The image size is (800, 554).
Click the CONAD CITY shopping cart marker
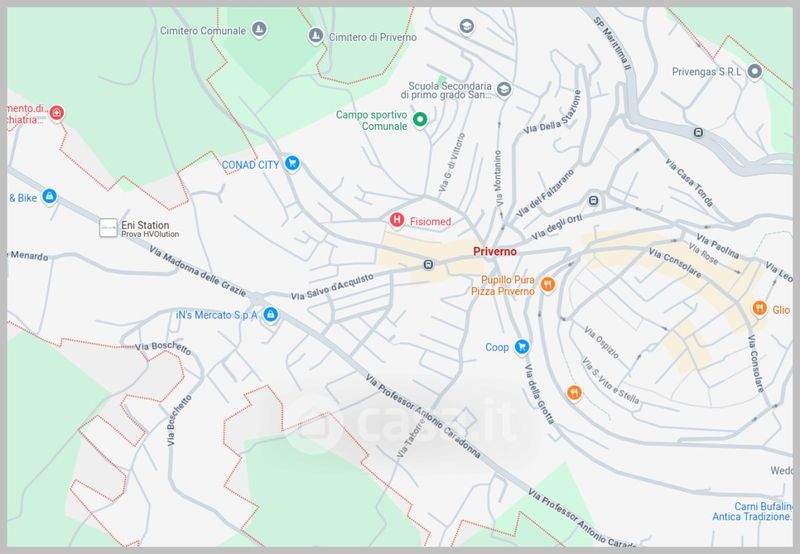tap(292, 164)
